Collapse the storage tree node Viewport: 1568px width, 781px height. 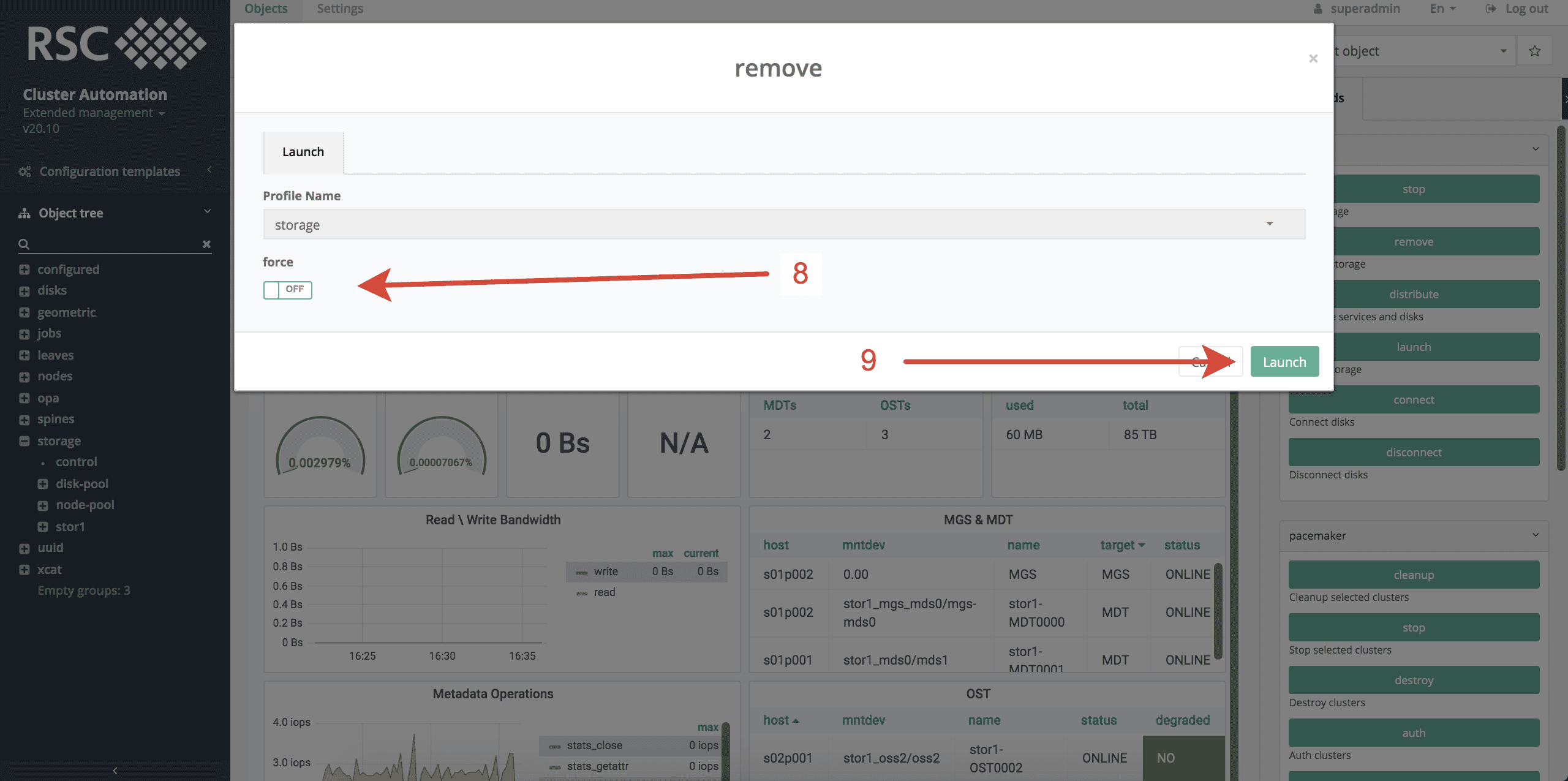pos(24,441)
